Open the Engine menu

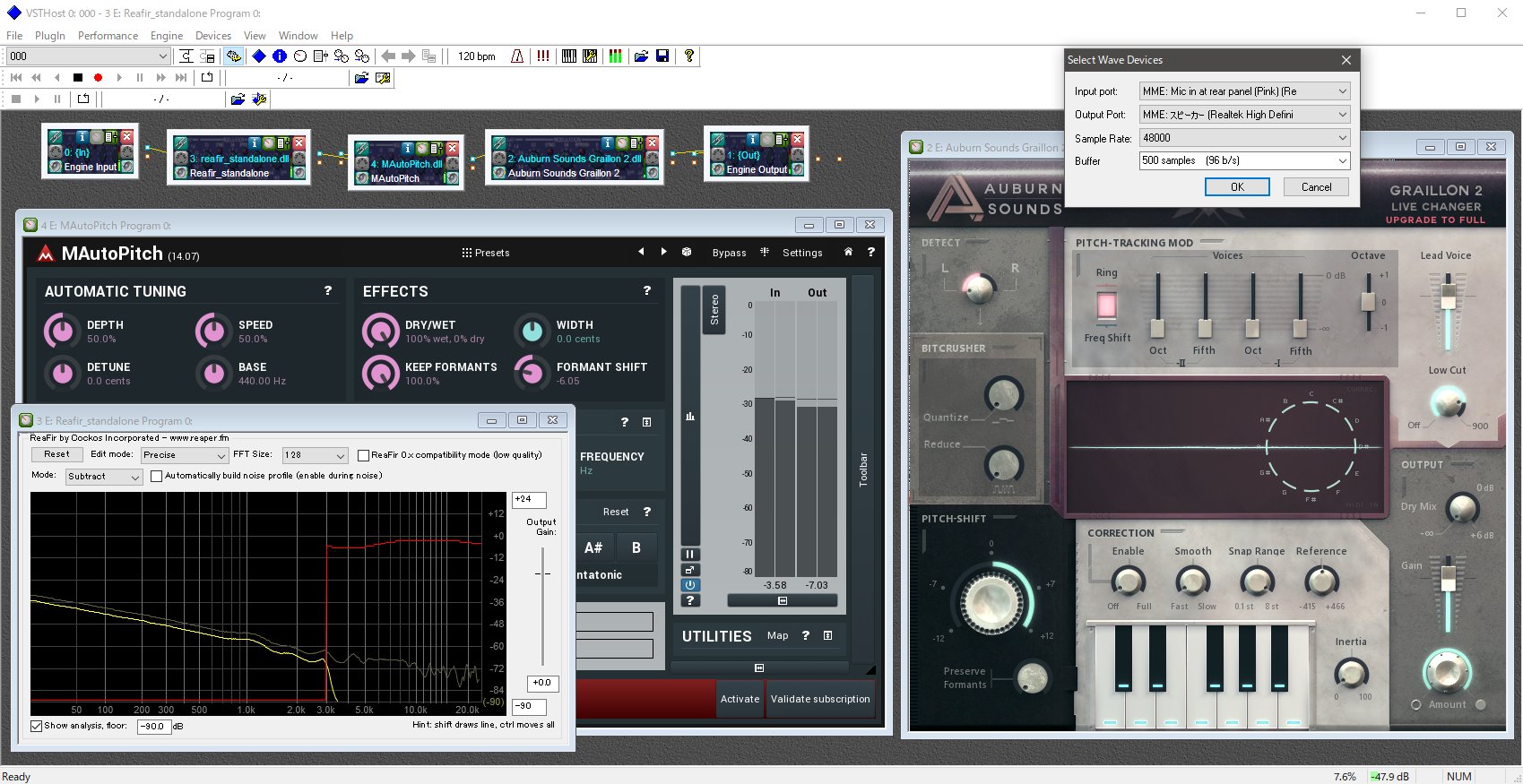tap(167, 36)
